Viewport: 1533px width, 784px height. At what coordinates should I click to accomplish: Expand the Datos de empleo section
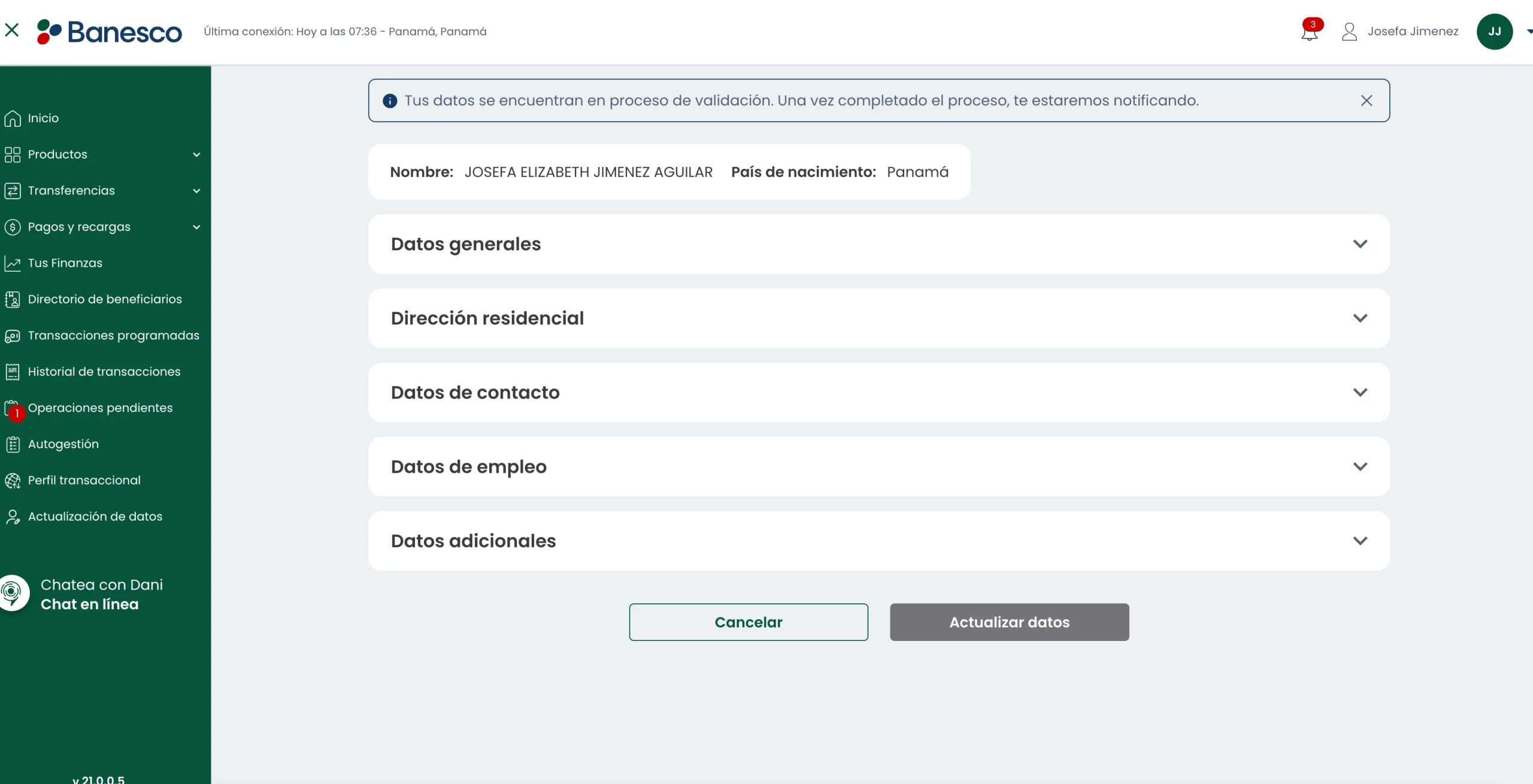click(878, 467)
